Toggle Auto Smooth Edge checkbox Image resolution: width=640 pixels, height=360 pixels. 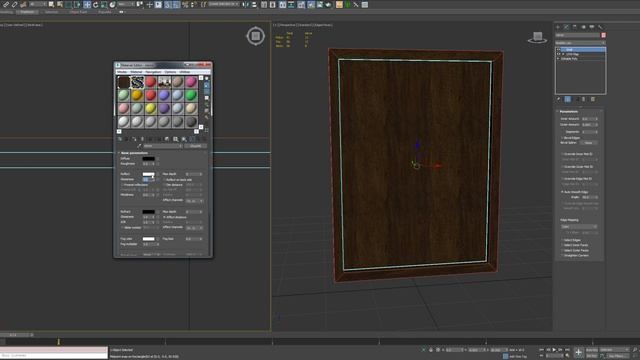point(562,192)
